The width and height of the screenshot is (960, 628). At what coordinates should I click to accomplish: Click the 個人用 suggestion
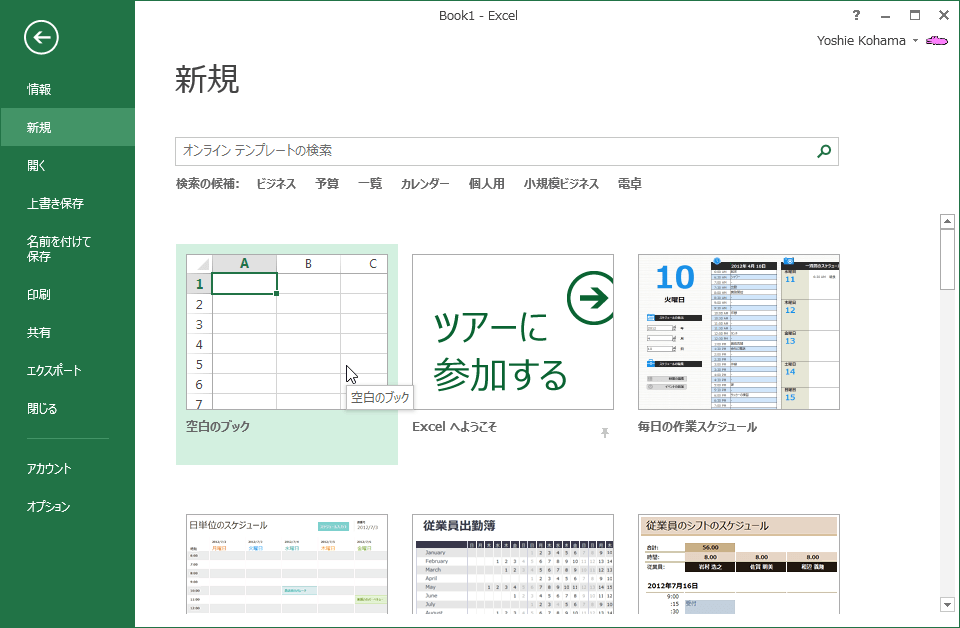coord(487,184)
